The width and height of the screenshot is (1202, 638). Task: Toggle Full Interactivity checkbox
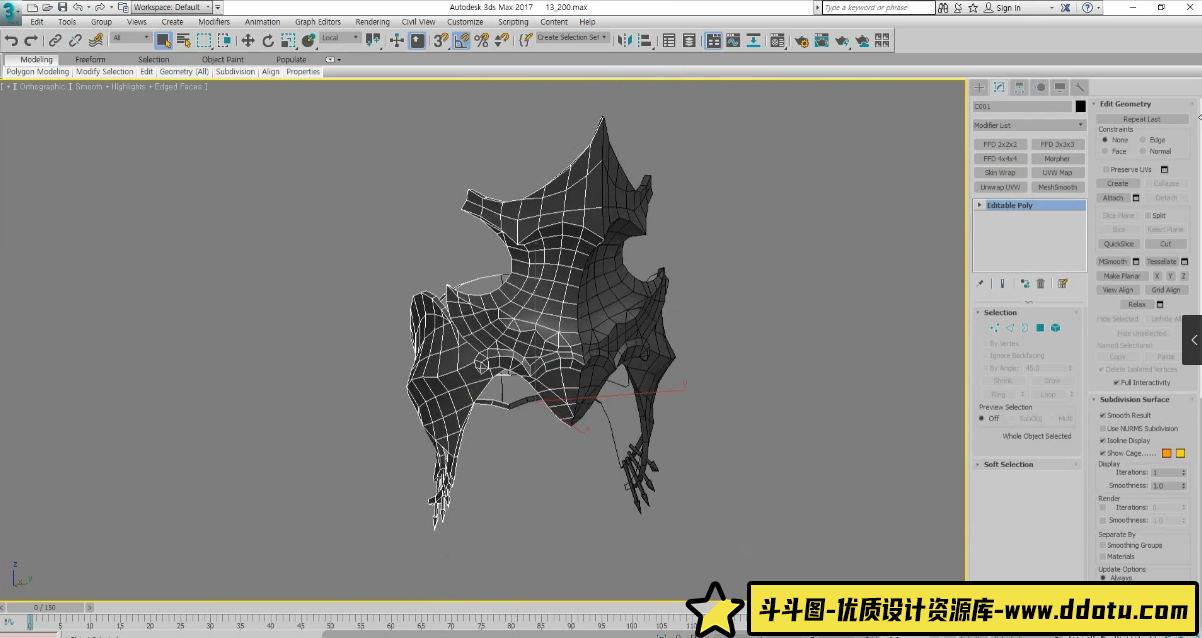(1116, 382)
